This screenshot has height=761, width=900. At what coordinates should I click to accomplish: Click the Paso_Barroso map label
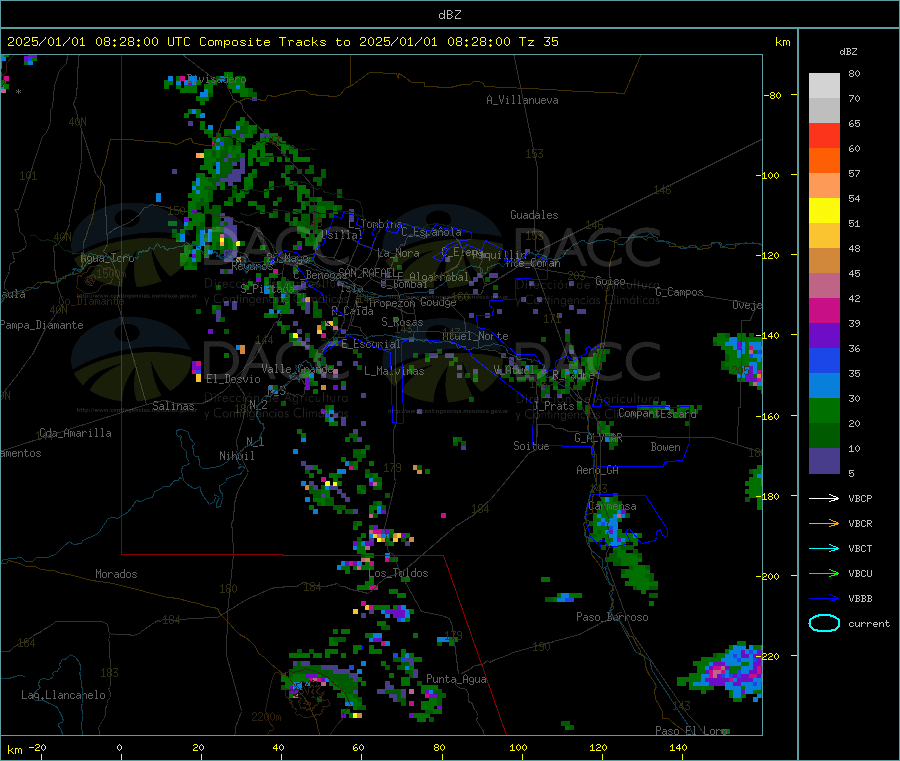point(612,617)
